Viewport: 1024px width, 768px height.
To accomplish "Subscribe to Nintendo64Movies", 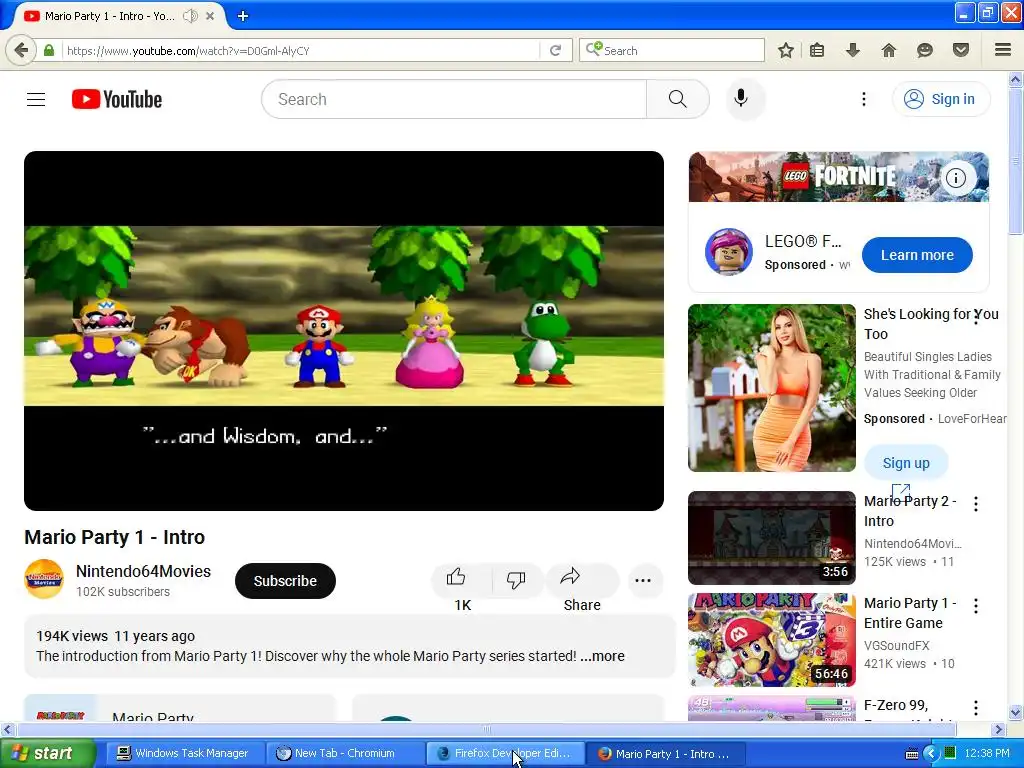I will (285, 581).
